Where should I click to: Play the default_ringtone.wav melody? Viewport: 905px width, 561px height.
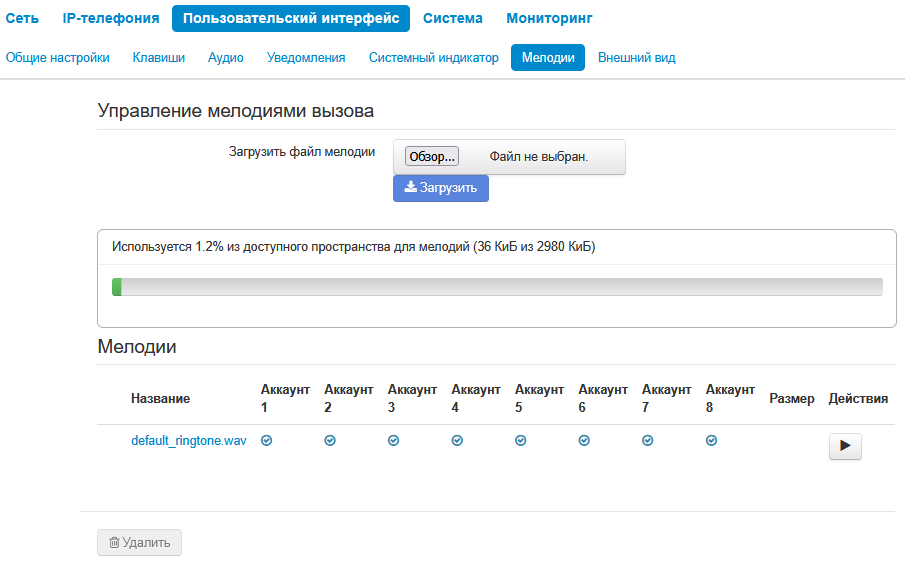(x=845, y=446)
